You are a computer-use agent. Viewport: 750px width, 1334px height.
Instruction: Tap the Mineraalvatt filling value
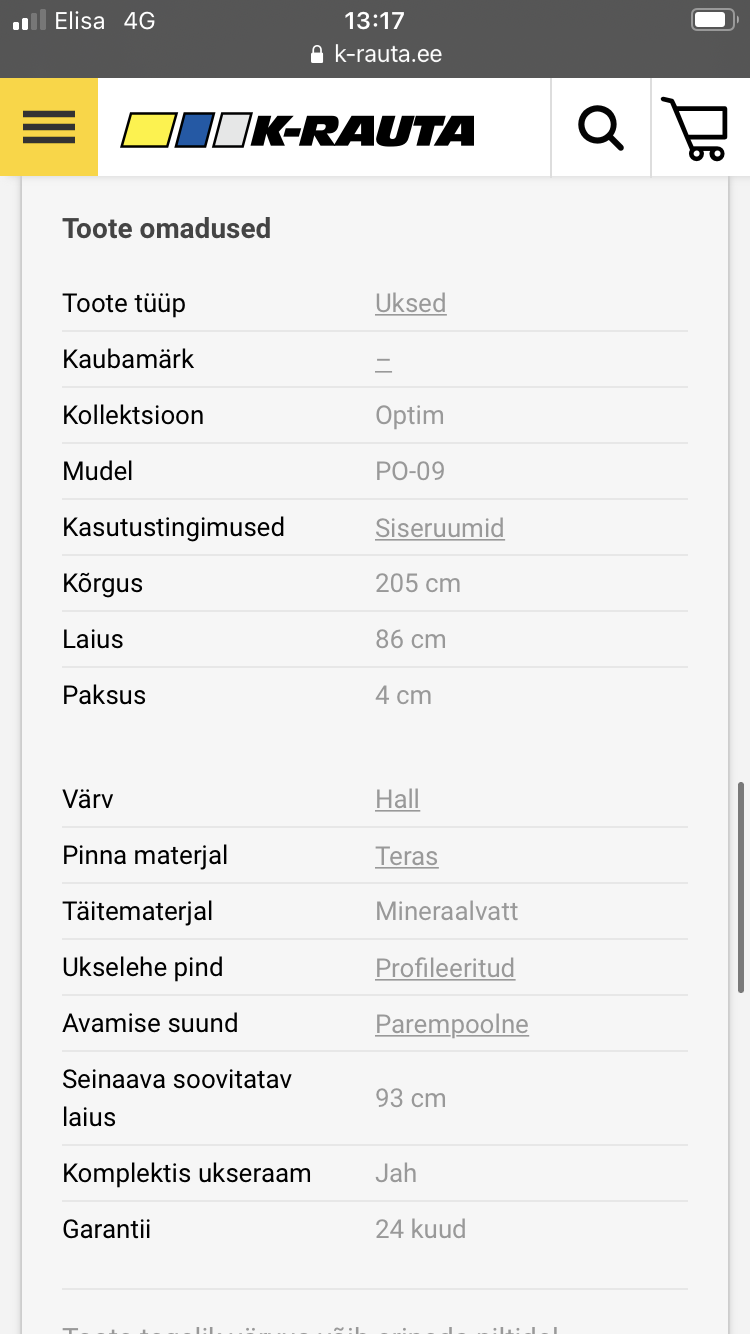446,911
